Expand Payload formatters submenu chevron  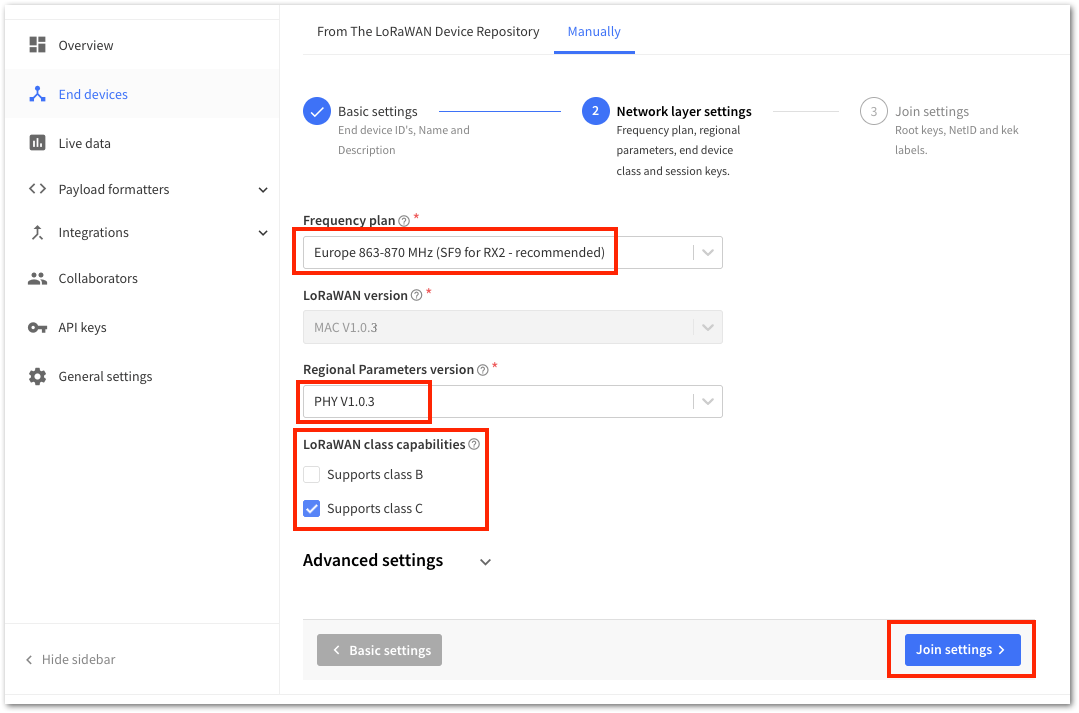coord(263,189)
